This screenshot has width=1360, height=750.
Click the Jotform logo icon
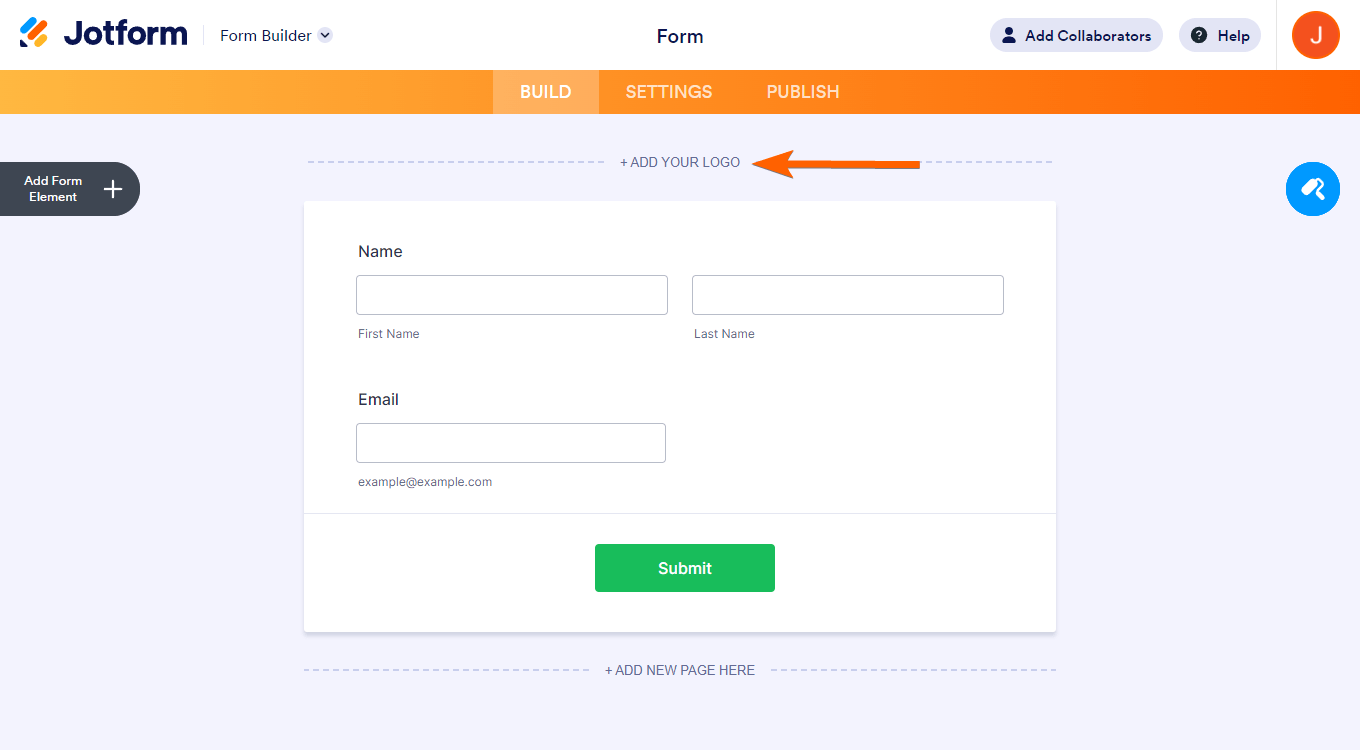coord(34,33)
